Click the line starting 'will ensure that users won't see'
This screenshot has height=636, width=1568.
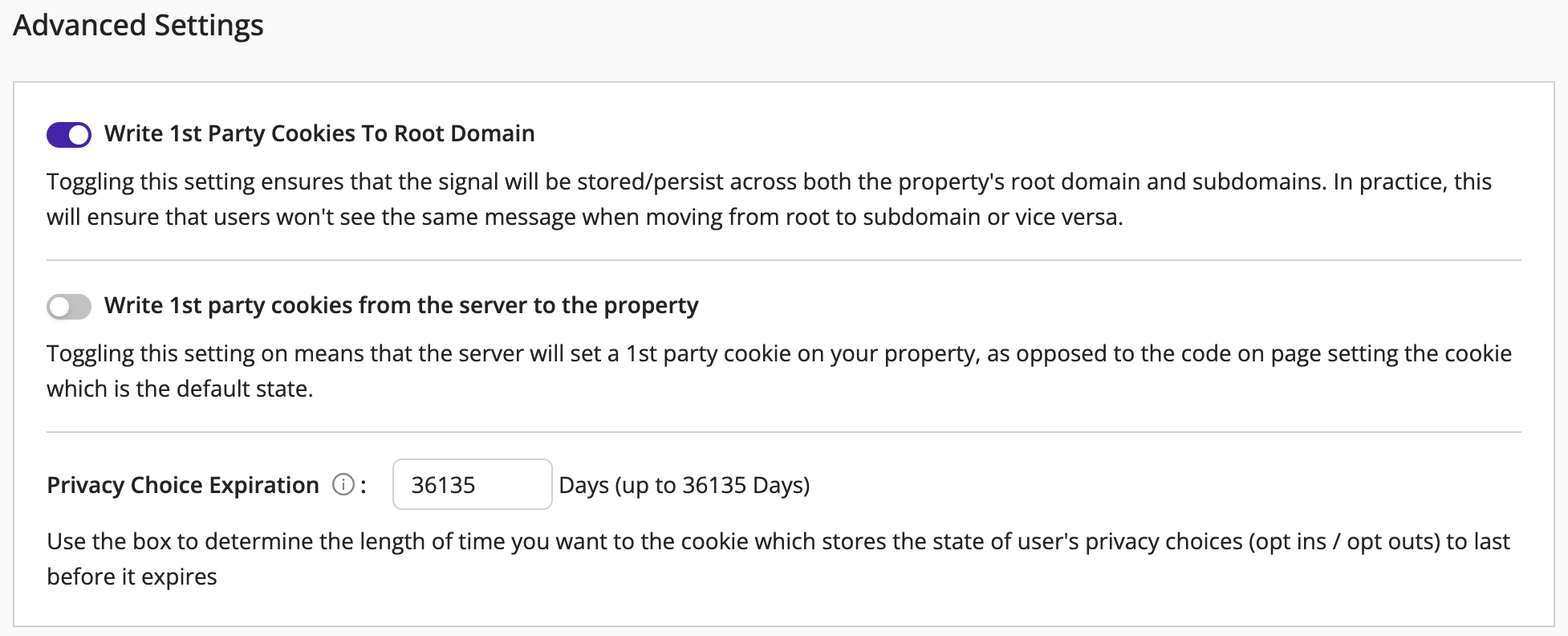point(585,217)
